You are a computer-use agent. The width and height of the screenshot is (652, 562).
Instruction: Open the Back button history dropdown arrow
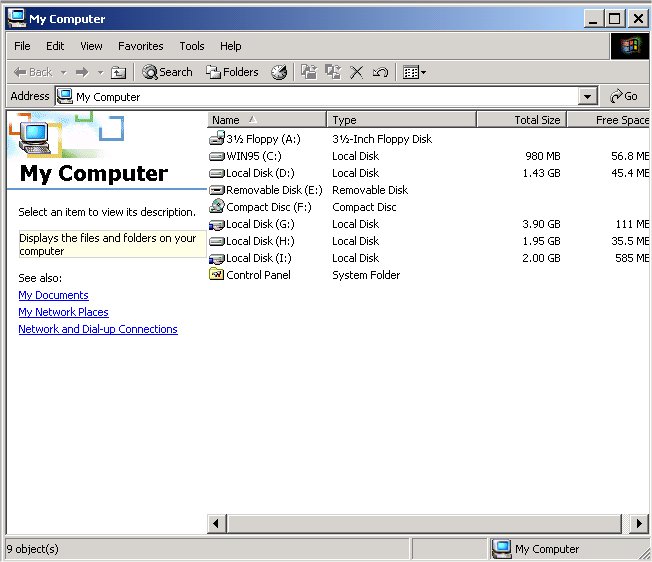[63, 72]
